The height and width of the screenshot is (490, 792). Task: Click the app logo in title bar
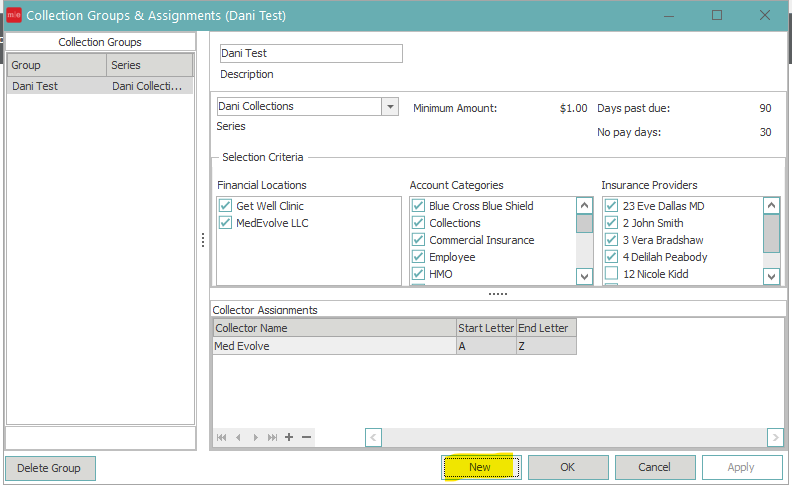(14, 15)
